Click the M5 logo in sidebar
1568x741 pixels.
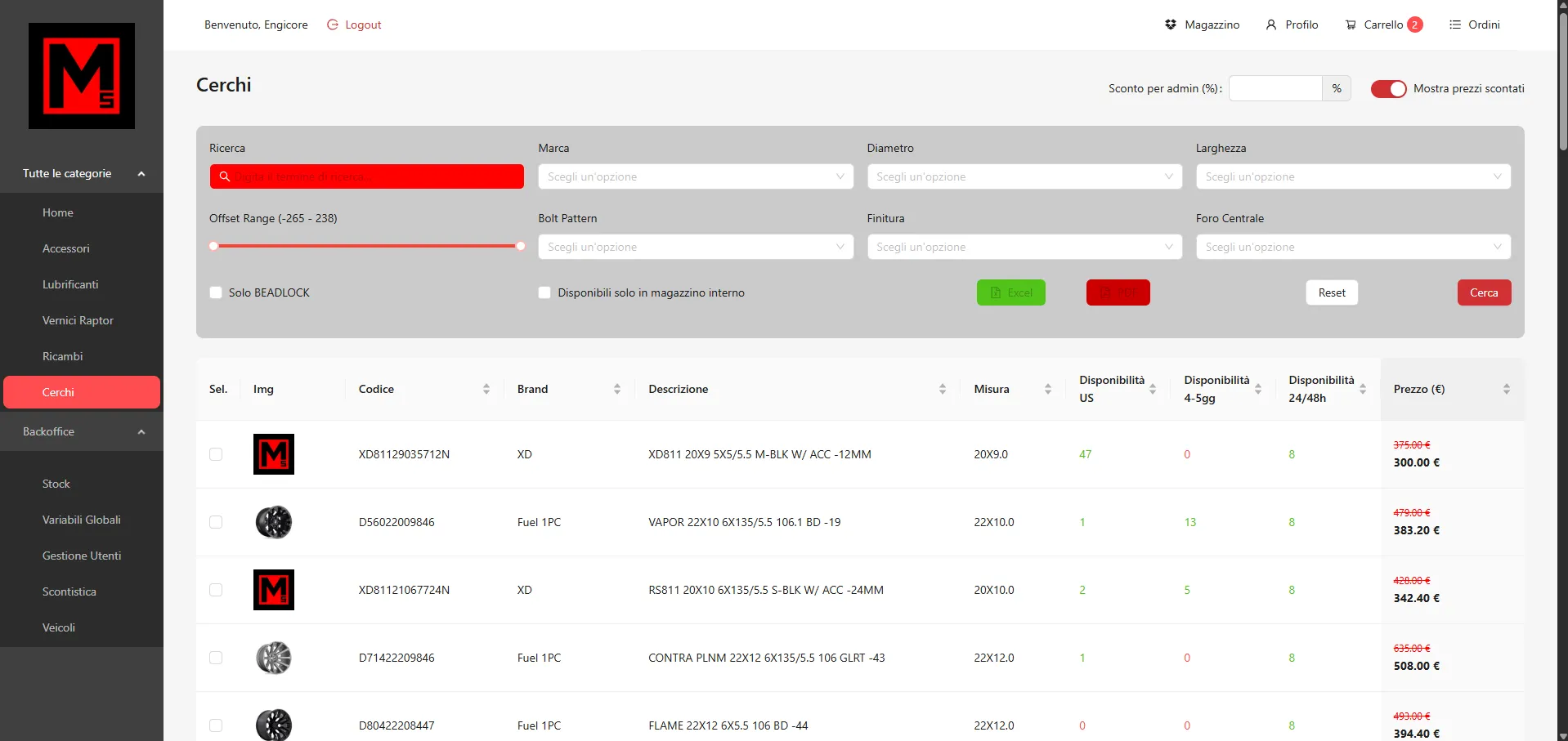point(82,76)
